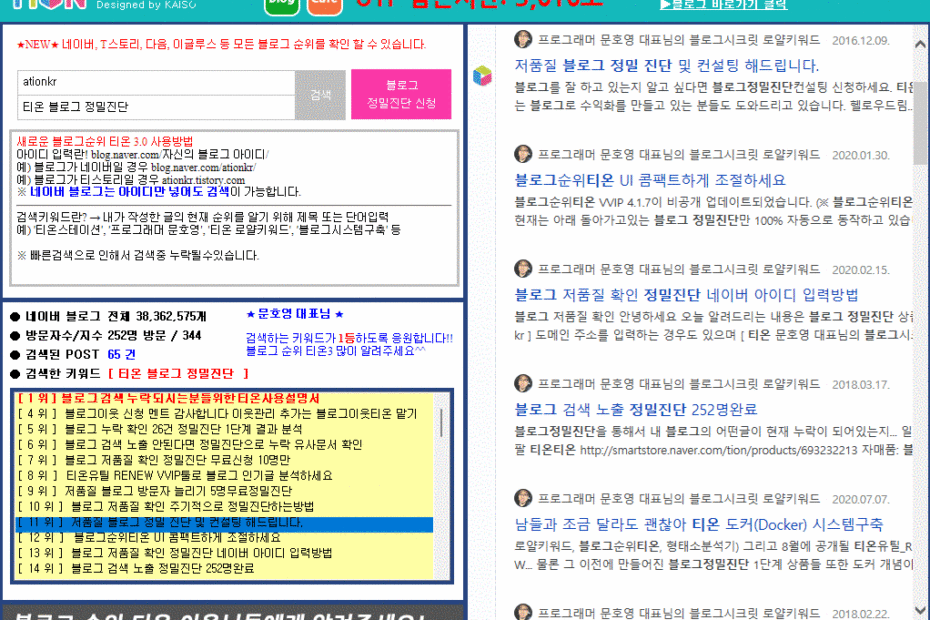Click the author avatar on the 2020.01.30 post

[x=523, y=154]
